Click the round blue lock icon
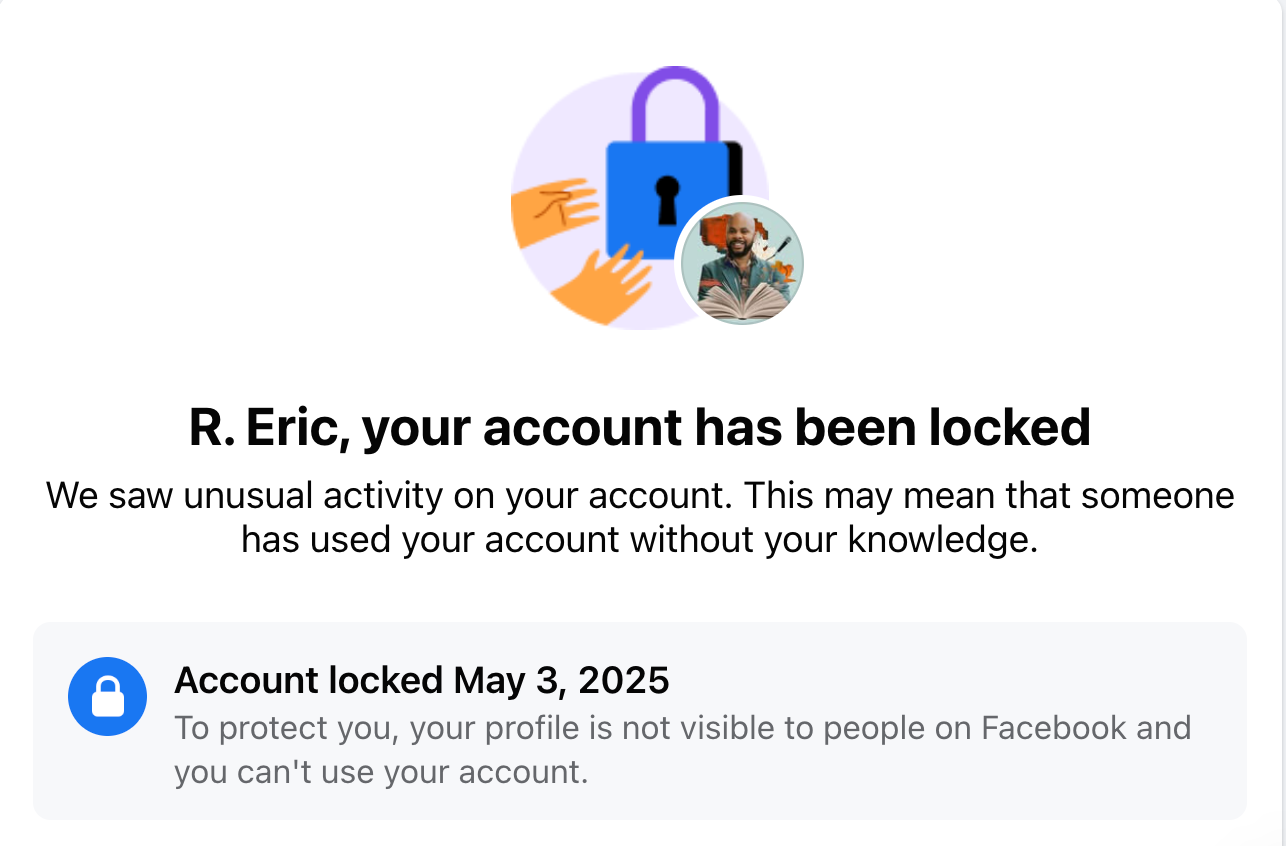Viewport: 1286px width, 846px height. (x=107, y=696)
